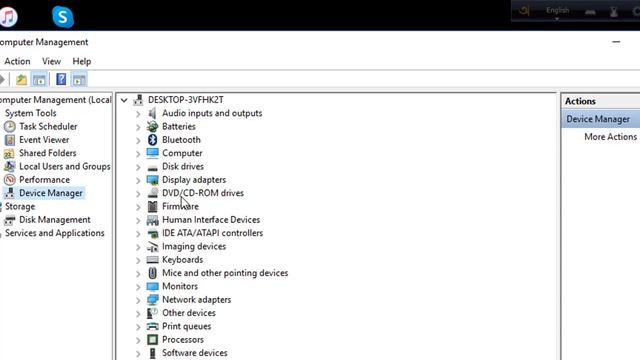Click the Software devices icon

pyautogui.click(x=152, y=353)
